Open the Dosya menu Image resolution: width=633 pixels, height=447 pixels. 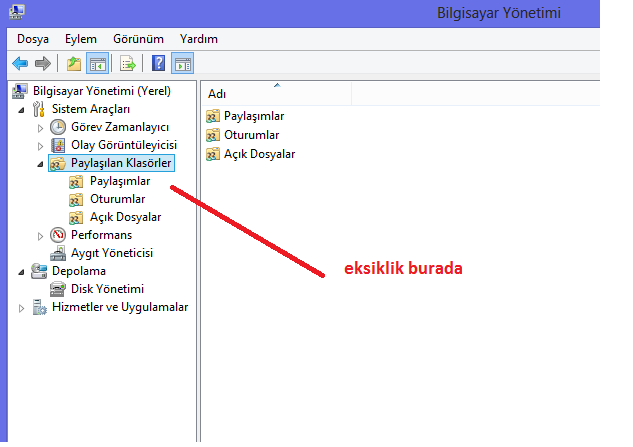coord(33,39)
